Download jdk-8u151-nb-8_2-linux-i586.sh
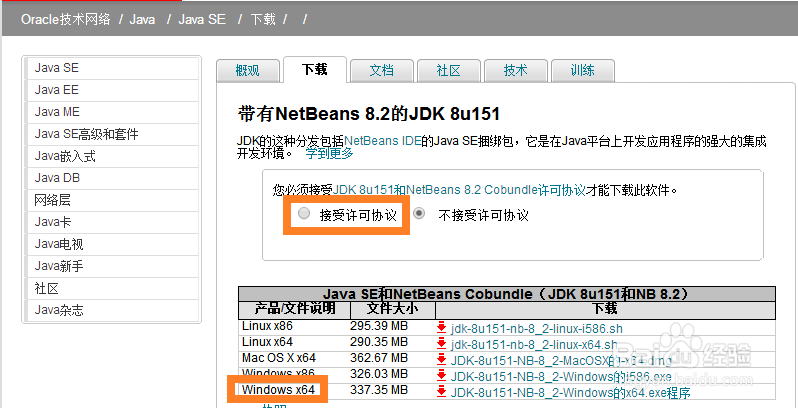Viewport: 798px width, 408px height. pos(536,329)
